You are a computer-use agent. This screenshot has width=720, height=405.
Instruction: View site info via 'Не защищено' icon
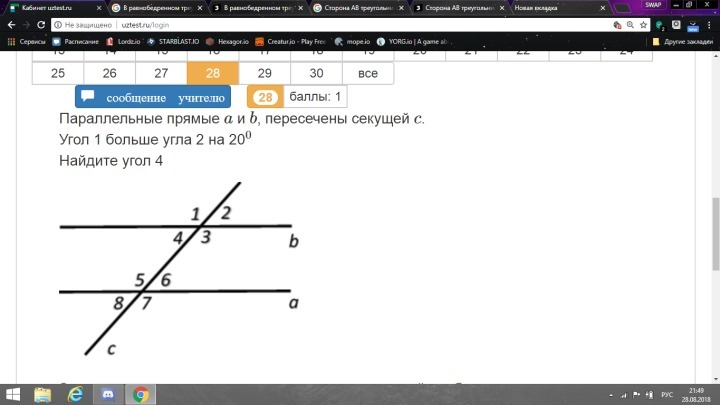58,25
